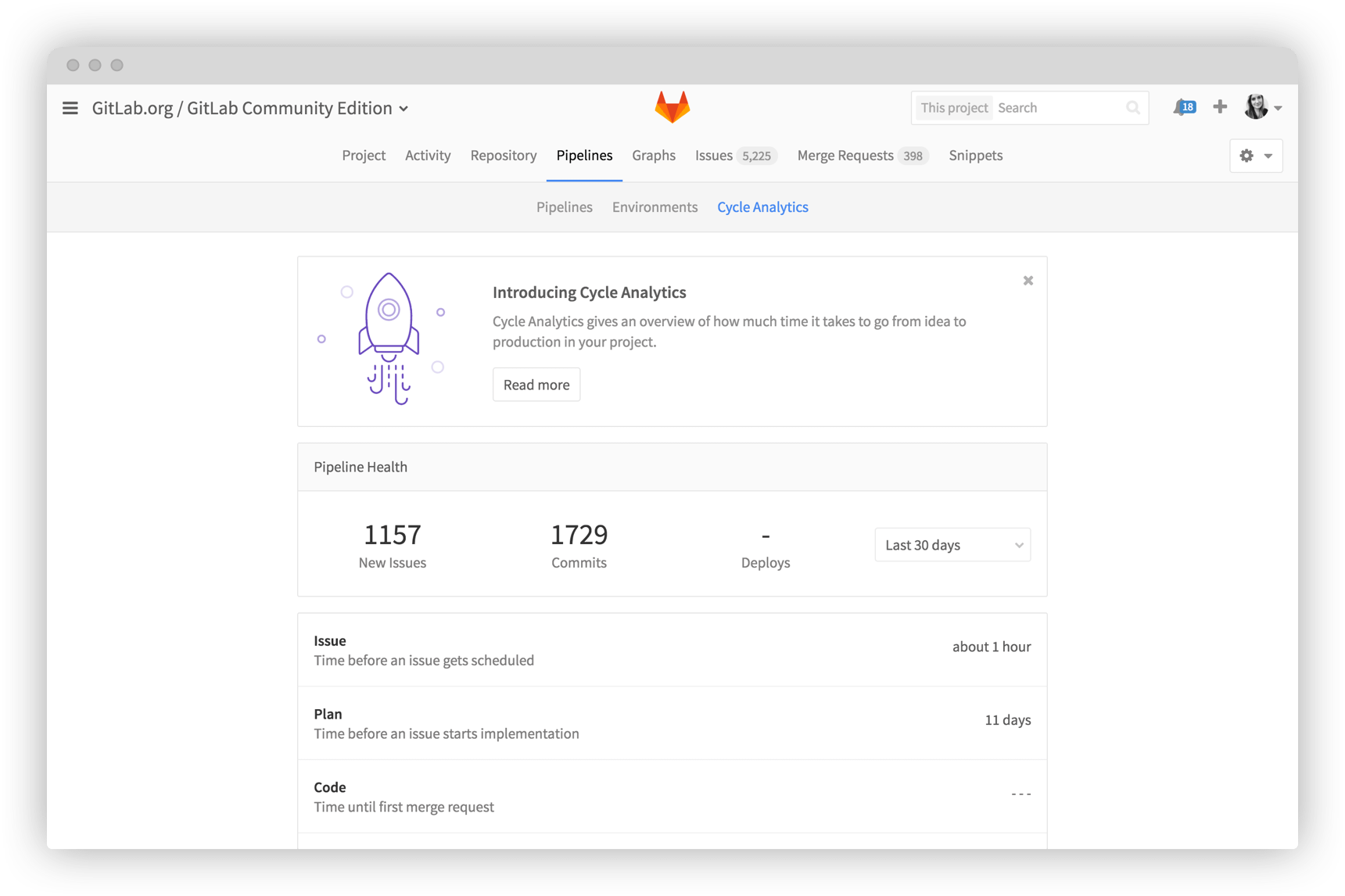Open Issues tab with 5,225 count
The image size is (1345, 896).
point(736,156)
